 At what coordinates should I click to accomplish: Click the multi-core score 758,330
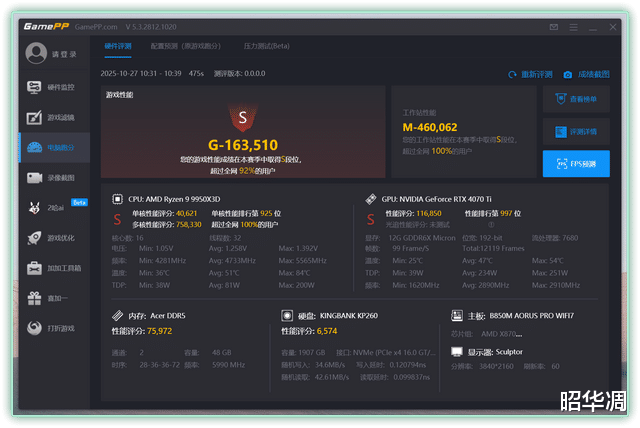tap(189, 224)
